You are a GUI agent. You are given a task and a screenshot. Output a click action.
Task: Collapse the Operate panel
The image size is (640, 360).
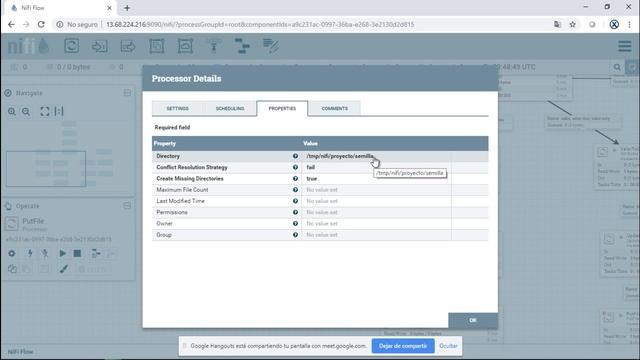(127, 206)
